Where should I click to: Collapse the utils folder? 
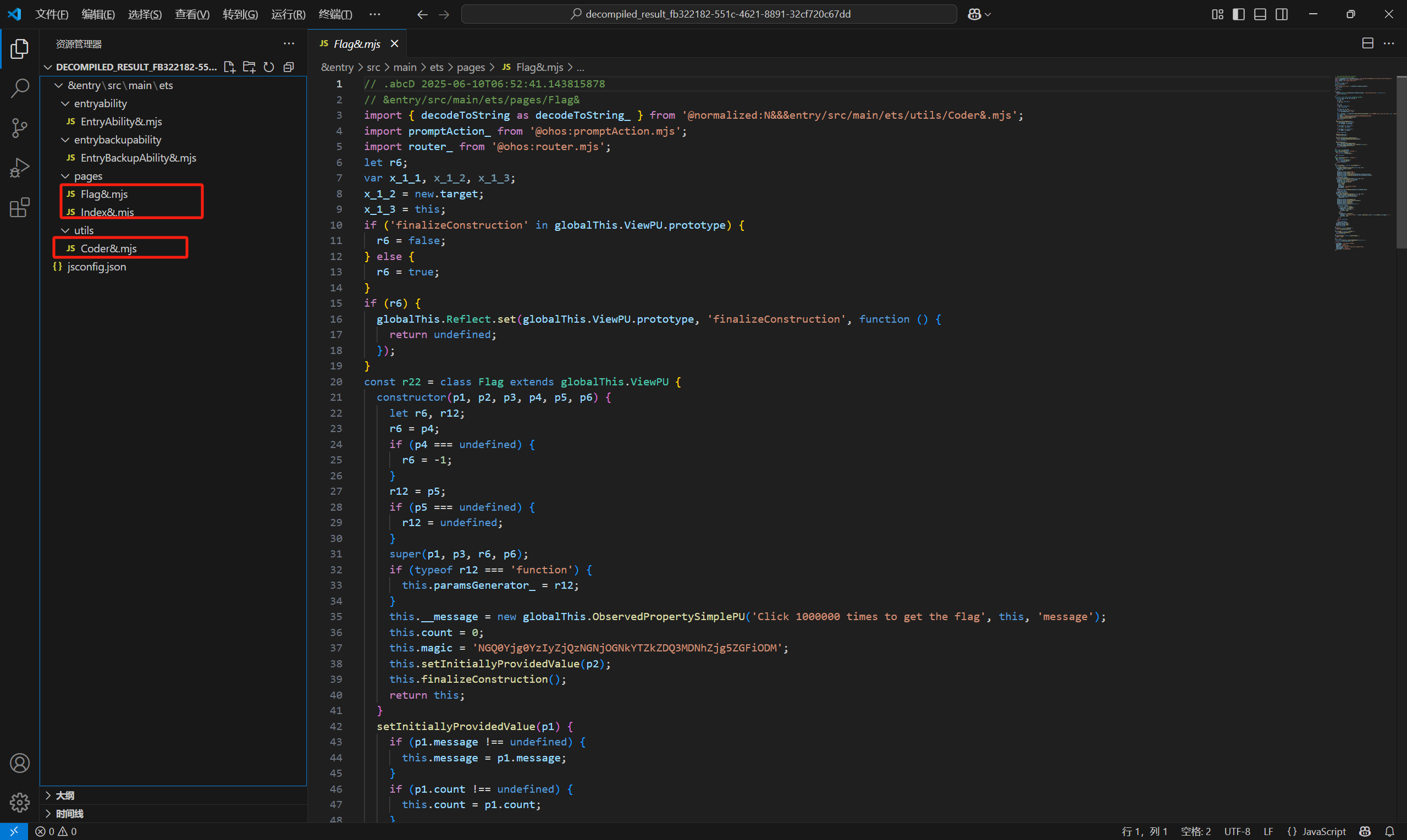pyautogui.click(x=83, y=230)
